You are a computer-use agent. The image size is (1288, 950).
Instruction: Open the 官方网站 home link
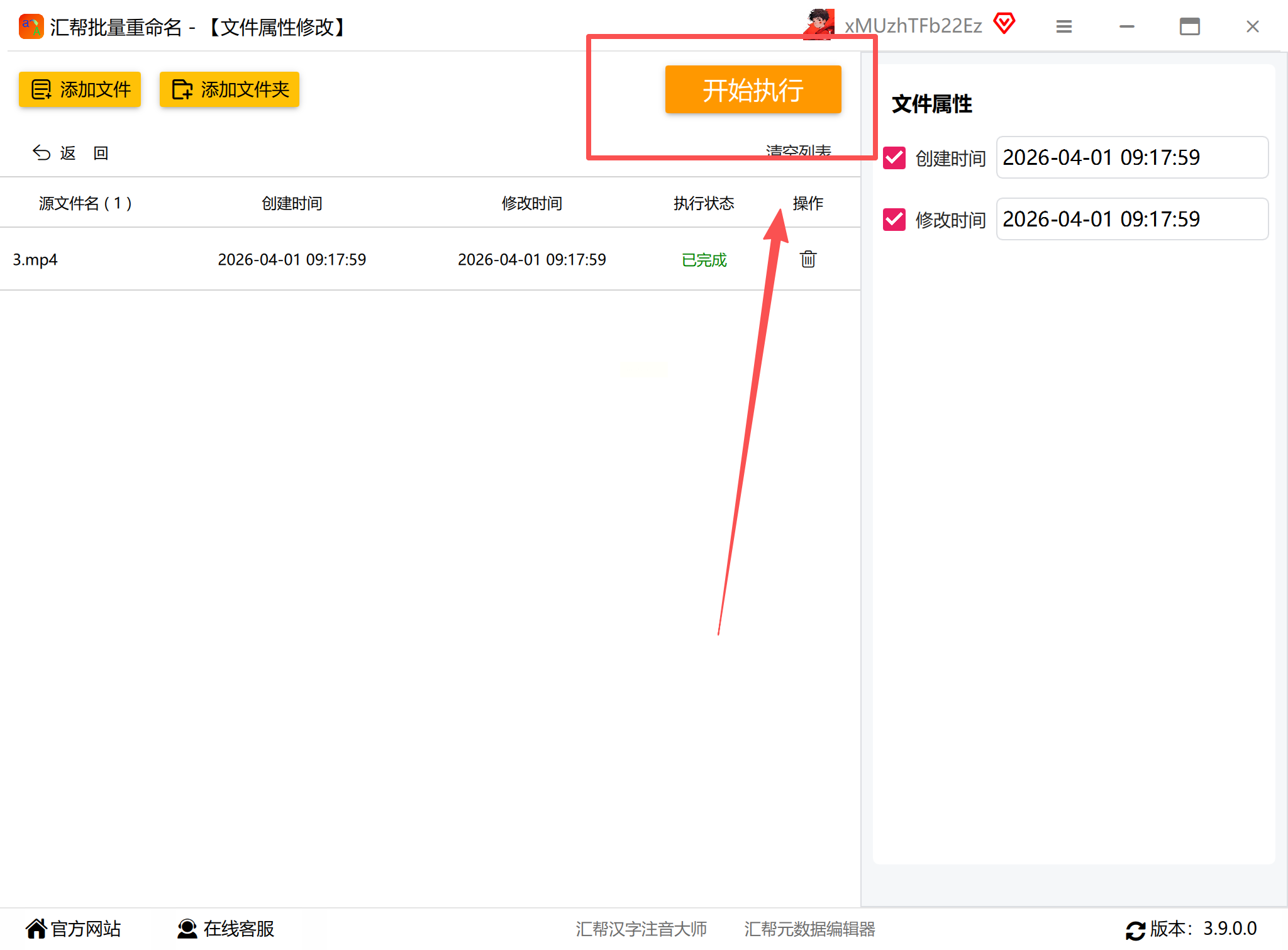click(x=73, y=929)
